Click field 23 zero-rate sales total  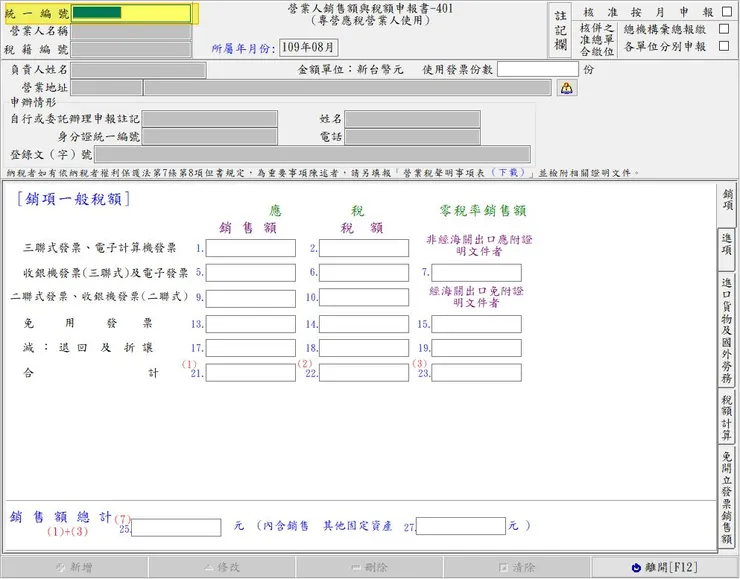tap(477, 373)
